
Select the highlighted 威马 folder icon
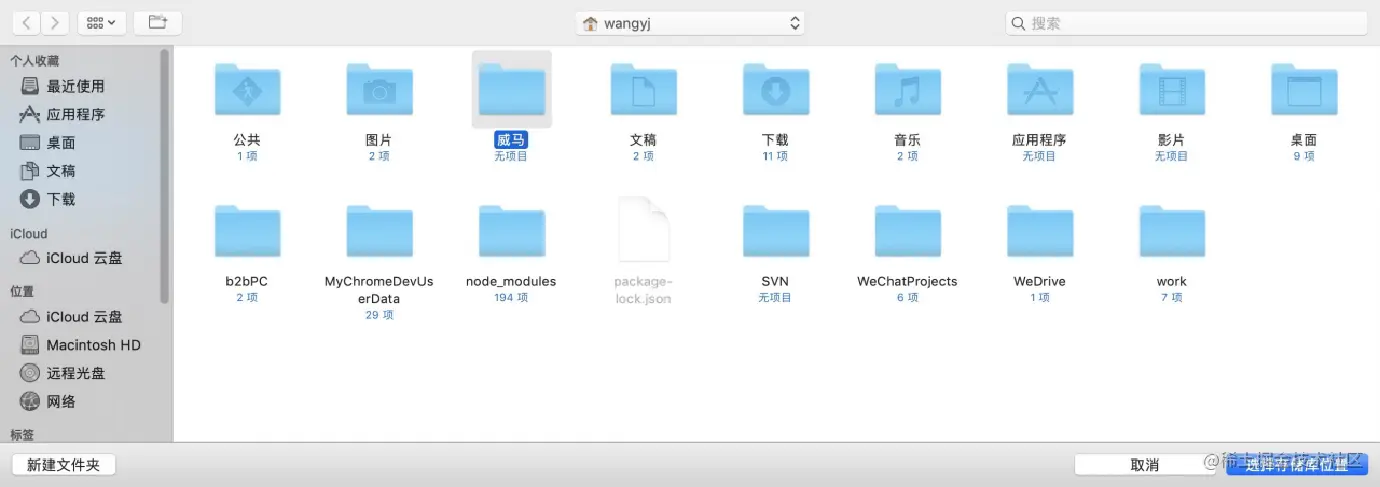(511, 90)
